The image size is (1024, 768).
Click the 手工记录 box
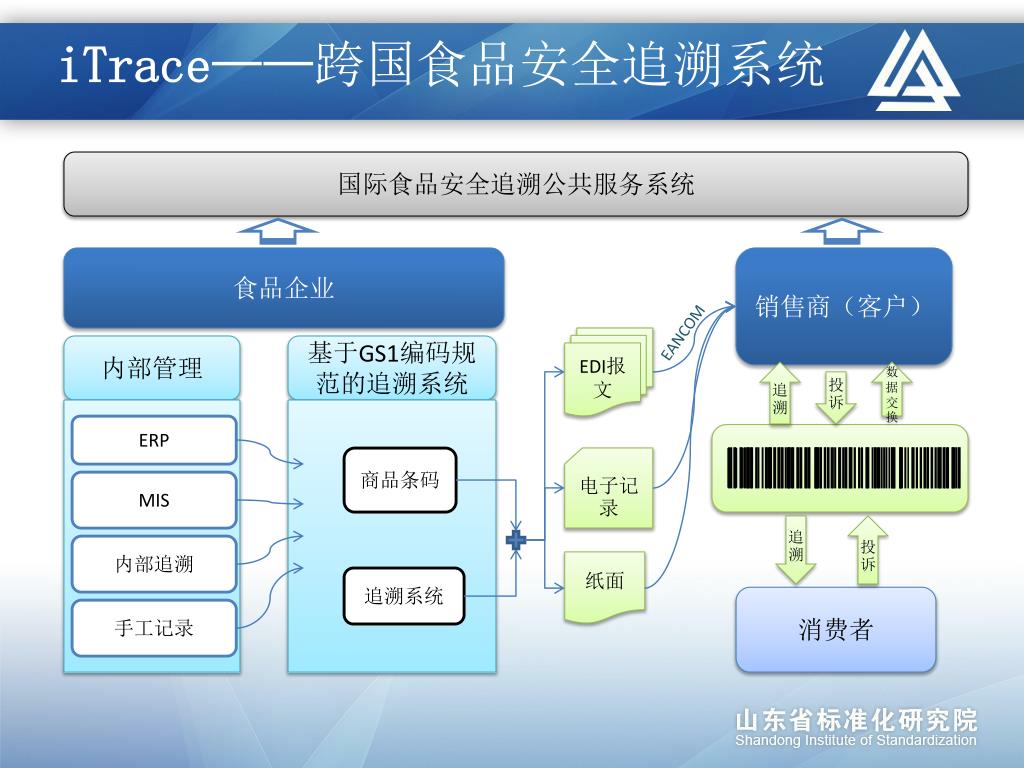(x=154, y=628)
